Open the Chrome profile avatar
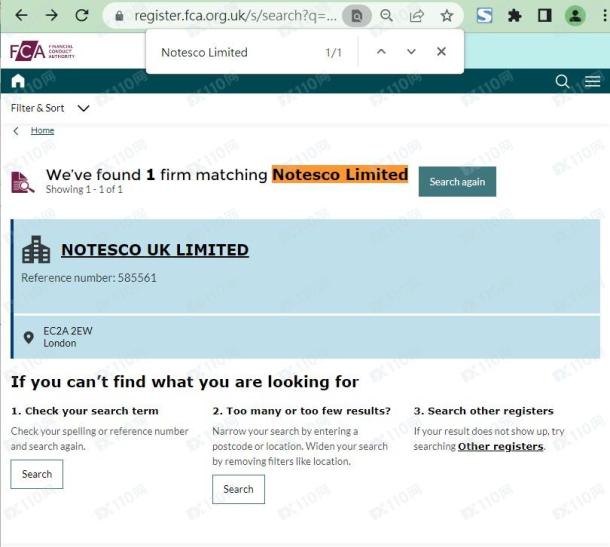 coord(575,16)
